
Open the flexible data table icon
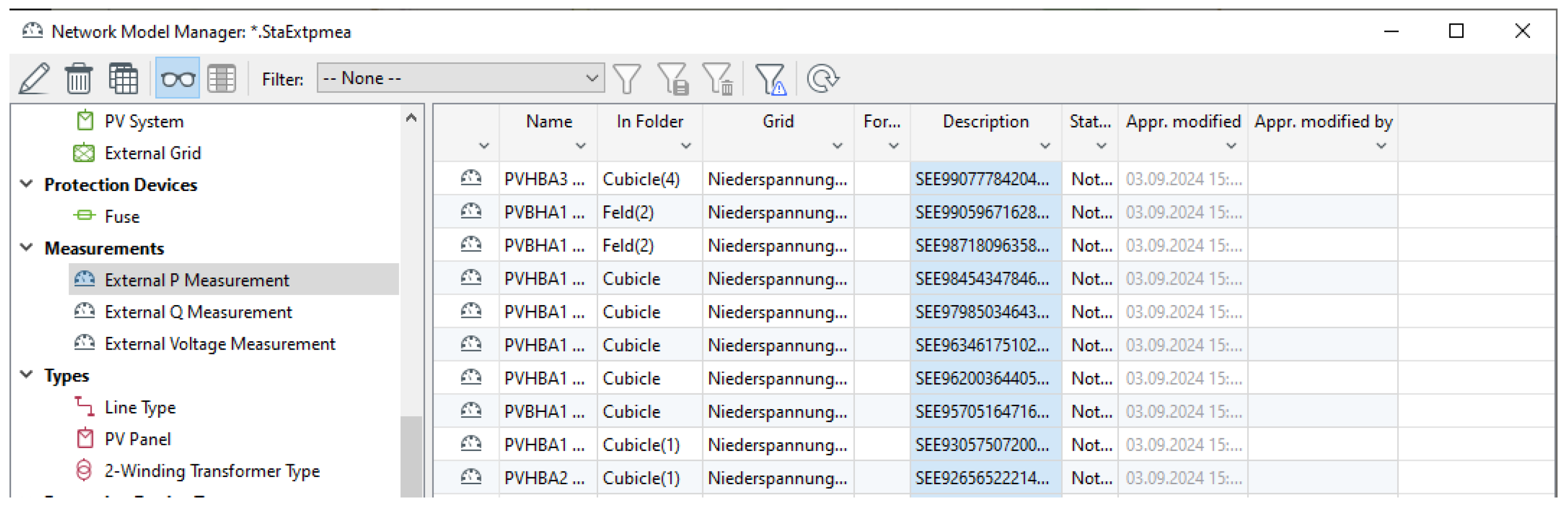123,78
